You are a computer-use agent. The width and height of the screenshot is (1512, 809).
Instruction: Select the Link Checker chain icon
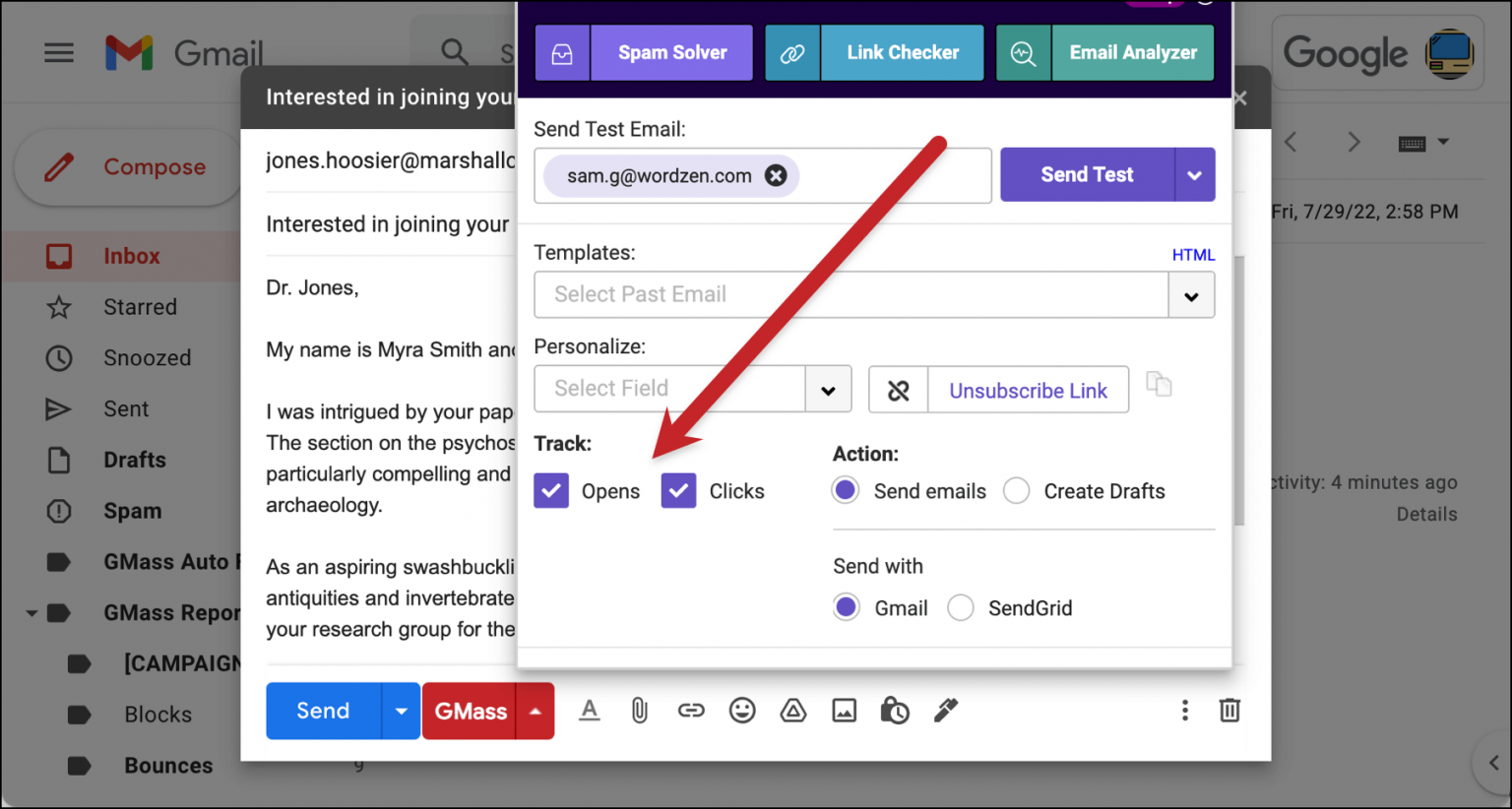(792, 52)
